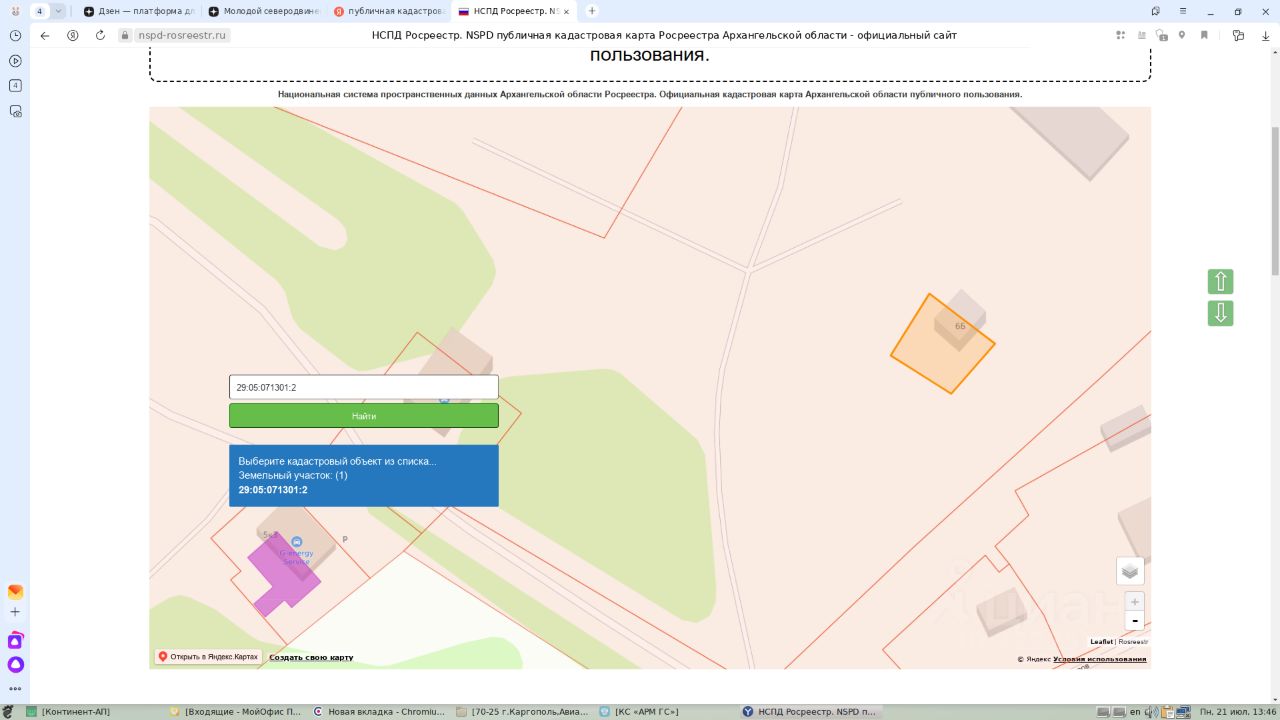
Task: Click the bookmark icon in address bar
Action: coord(1204,35)
